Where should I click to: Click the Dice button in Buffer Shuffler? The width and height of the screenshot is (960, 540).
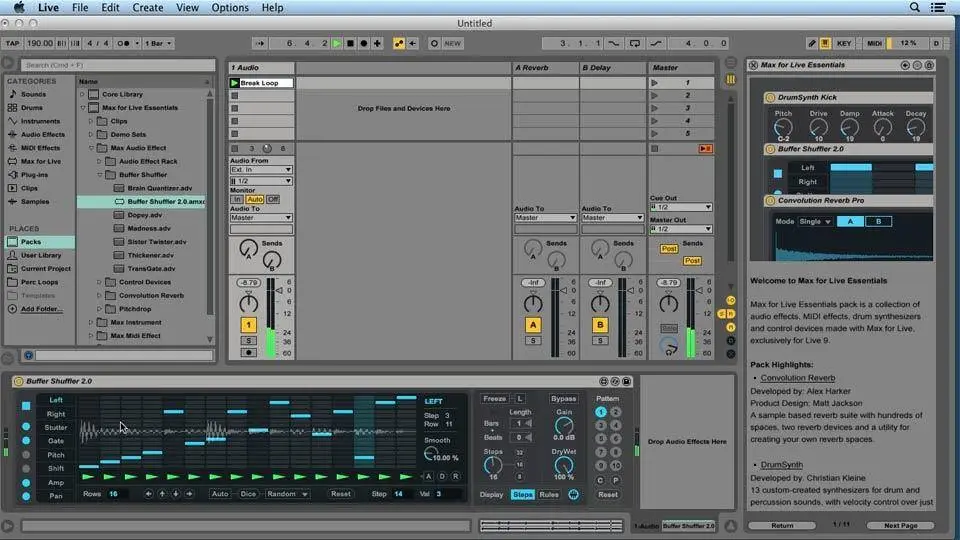(248, 494)
